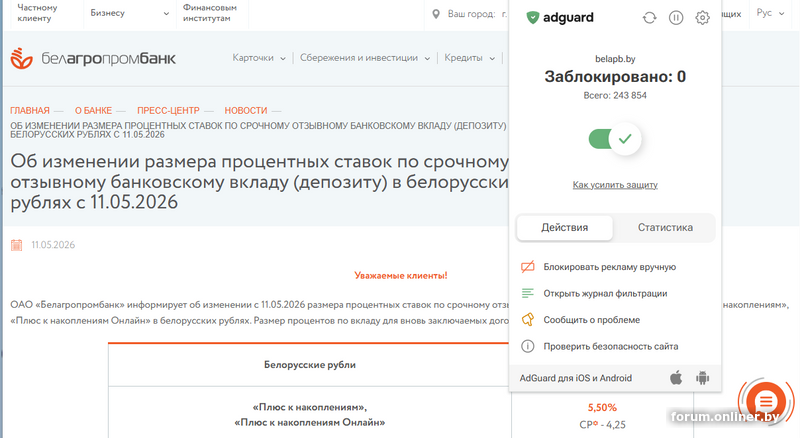Go to ГЛАВНАЯ breadcrumb
800x438 pixels.
[x=30, y=111]
